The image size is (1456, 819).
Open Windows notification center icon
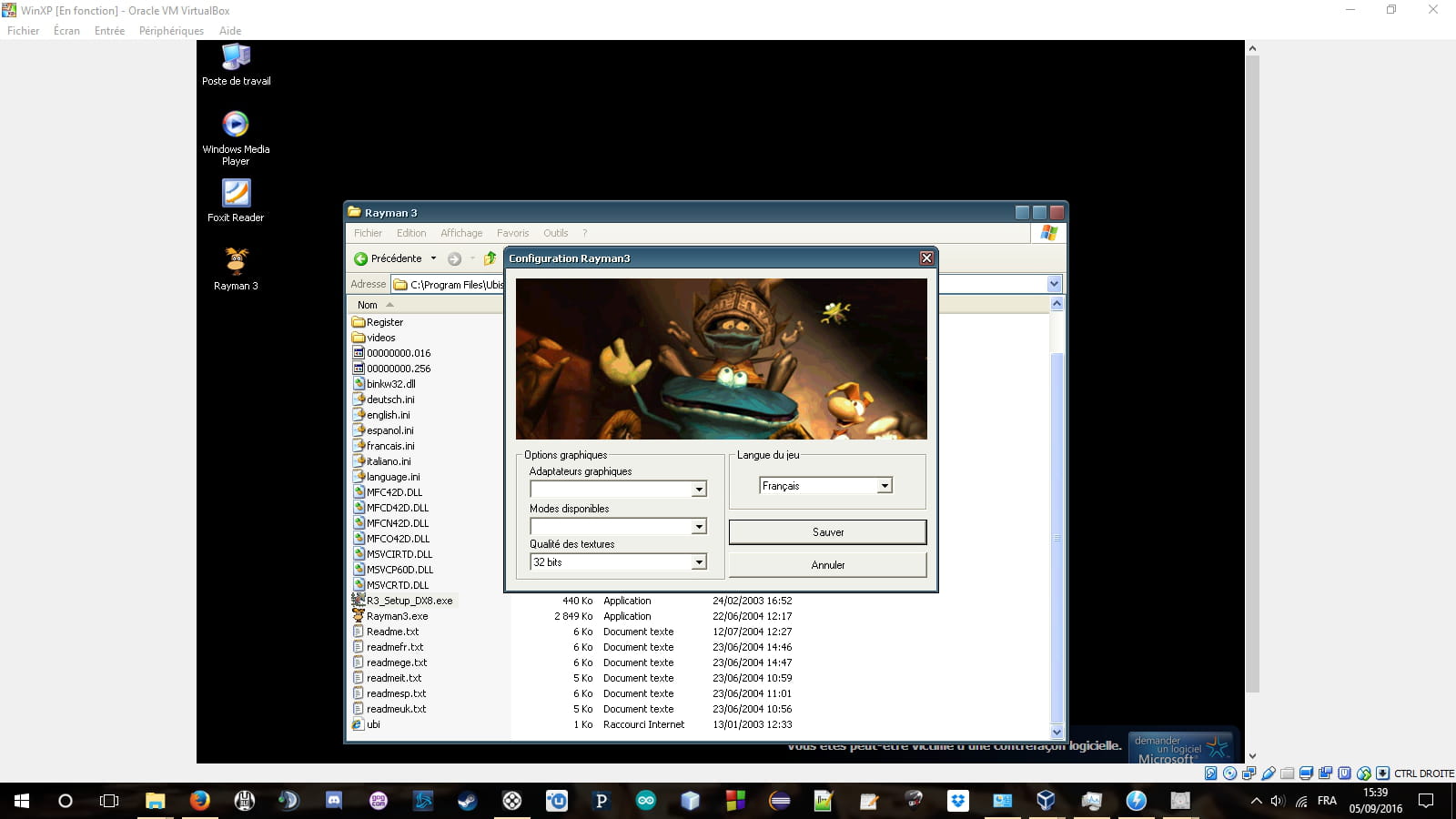point(1426,801)
